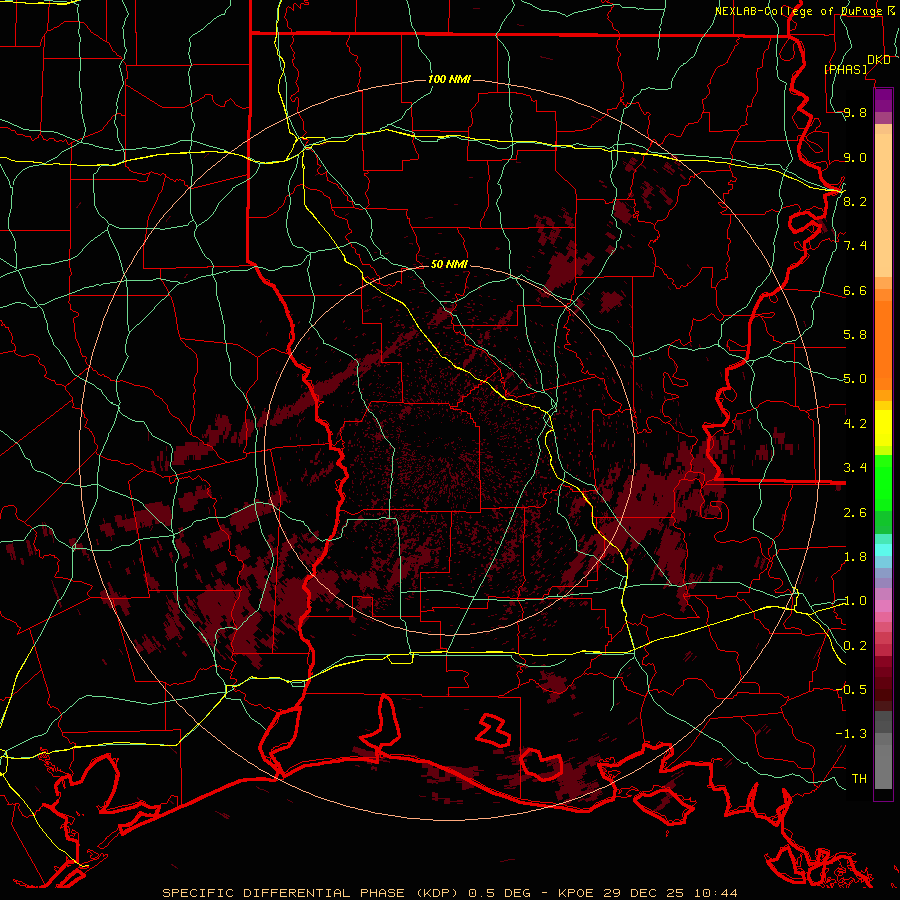
Task: Click the 3.4 value on the color scale
Action: [x=855, y=468]
